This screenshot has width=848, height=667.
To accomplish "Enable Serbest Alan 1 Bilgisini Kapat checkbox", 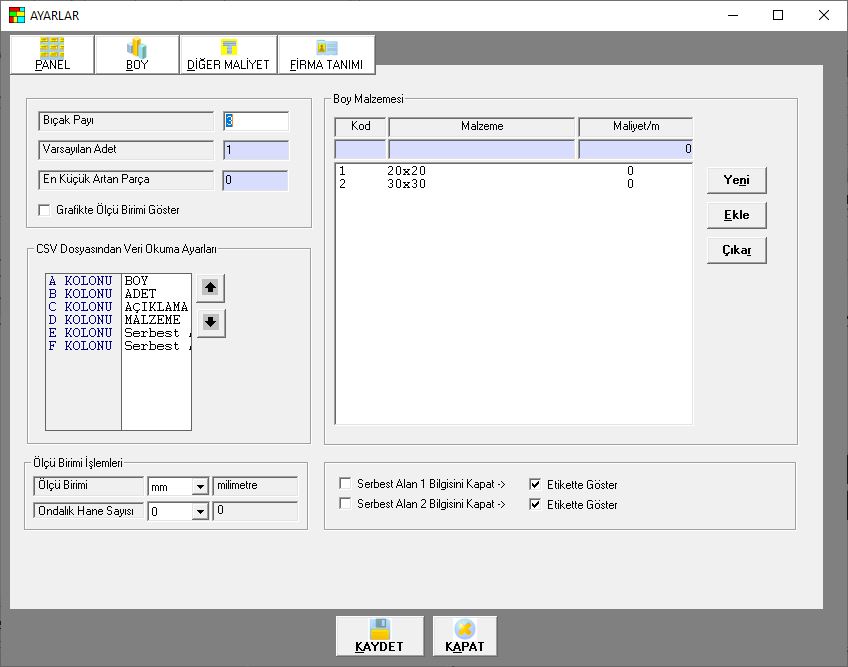I will 344,483.
